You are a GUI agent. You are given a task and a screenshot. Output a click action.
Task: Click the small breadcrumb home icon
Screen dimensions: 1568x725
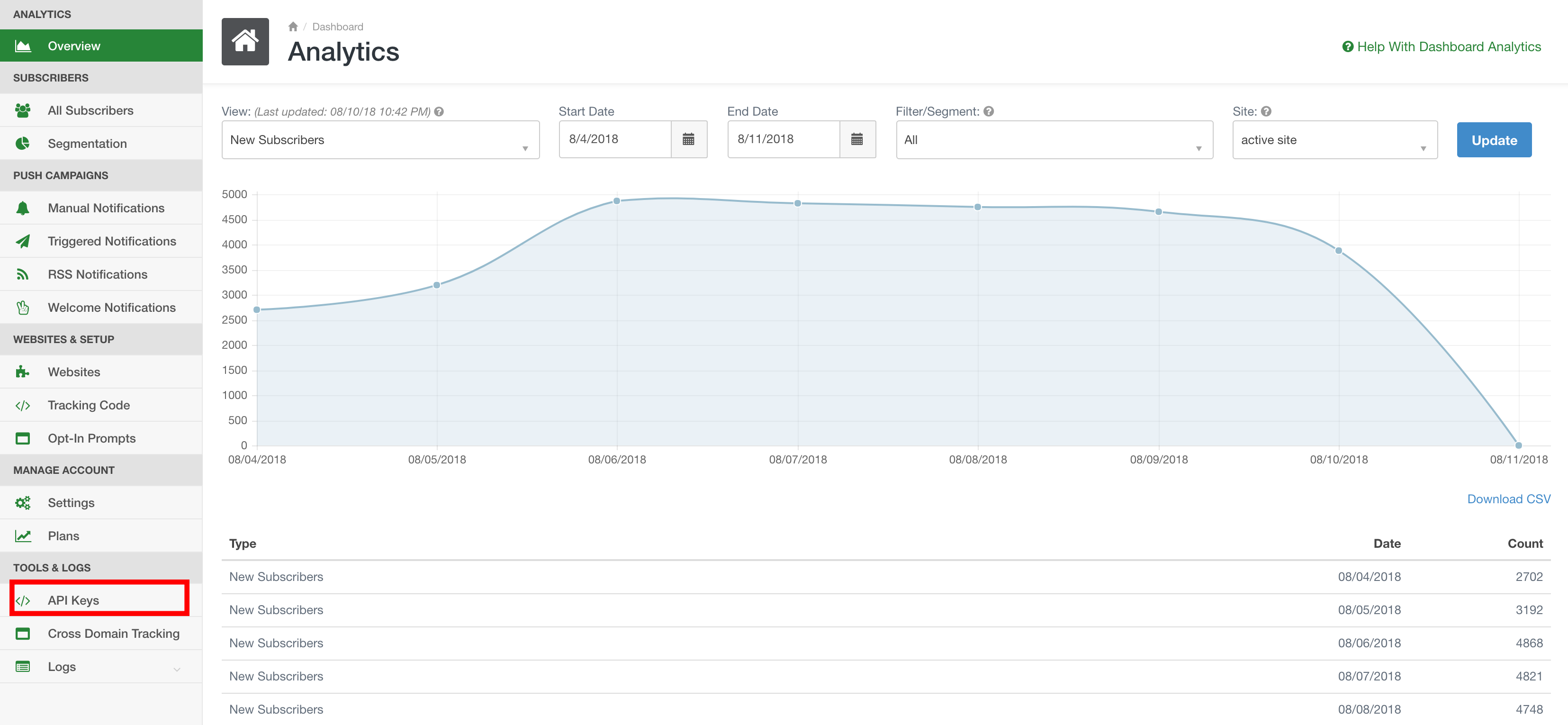point(293,27)
